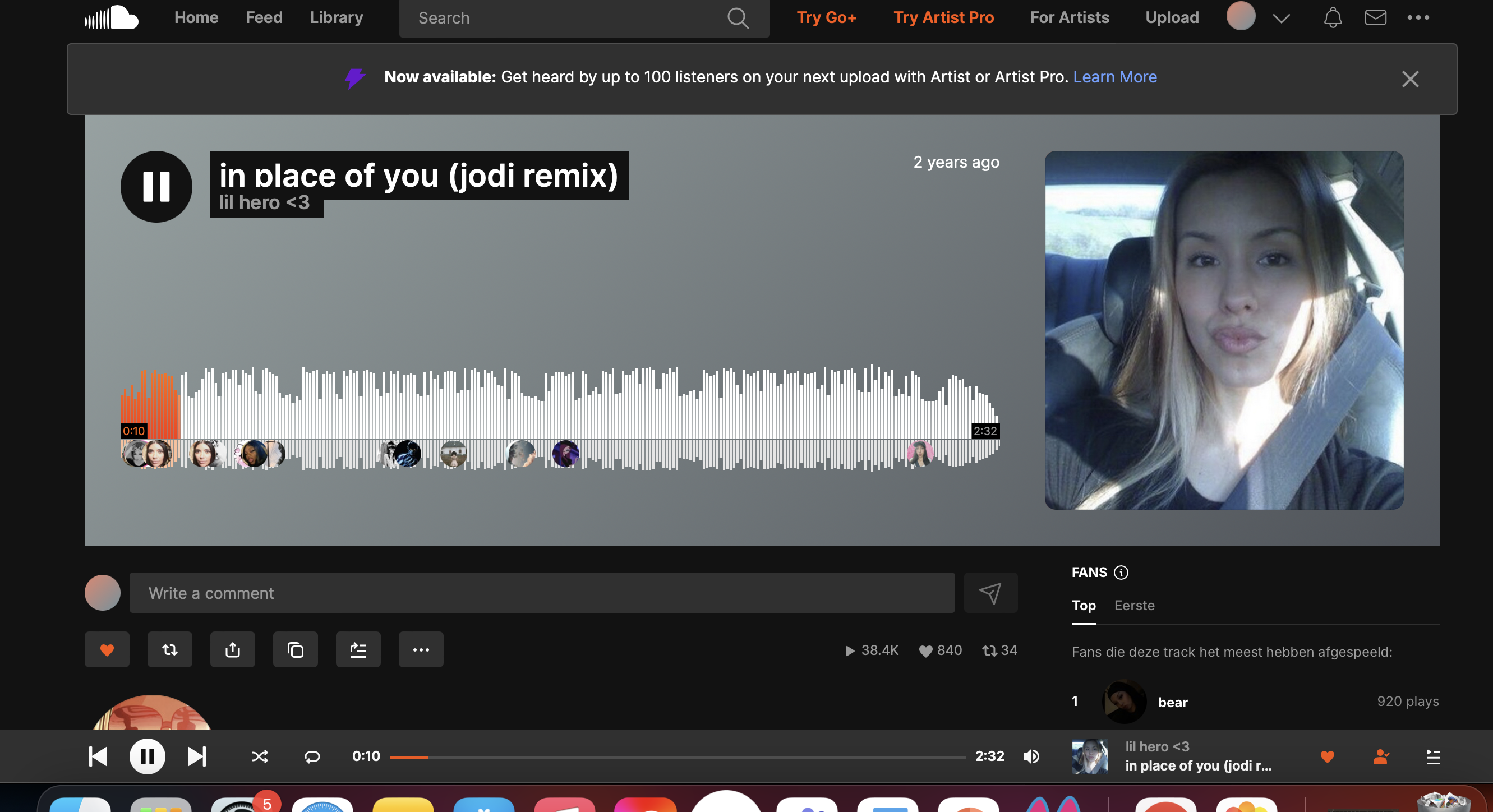The image size is (1493, 812).
Task: Select the Top fans tab
Action: coord(1083,606)
